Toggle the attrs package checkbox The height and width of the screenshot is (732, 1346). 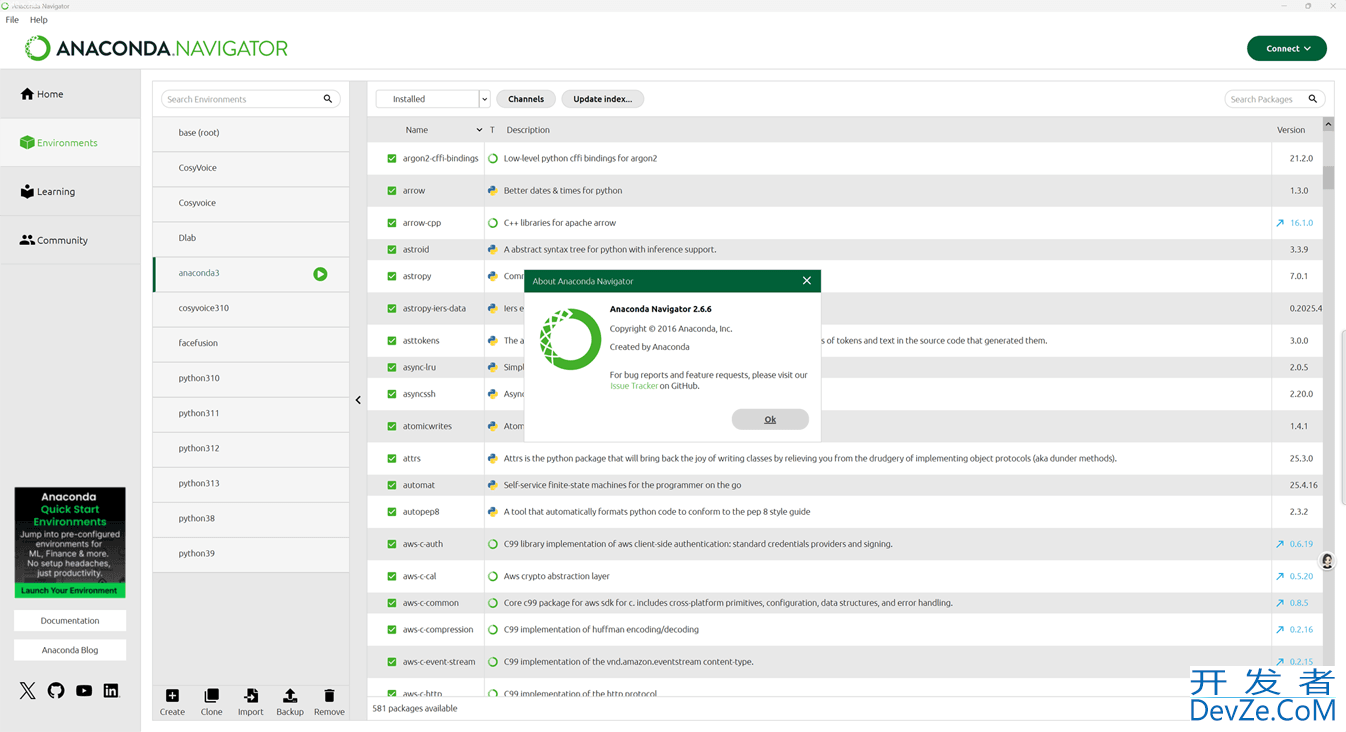(392, 459)
